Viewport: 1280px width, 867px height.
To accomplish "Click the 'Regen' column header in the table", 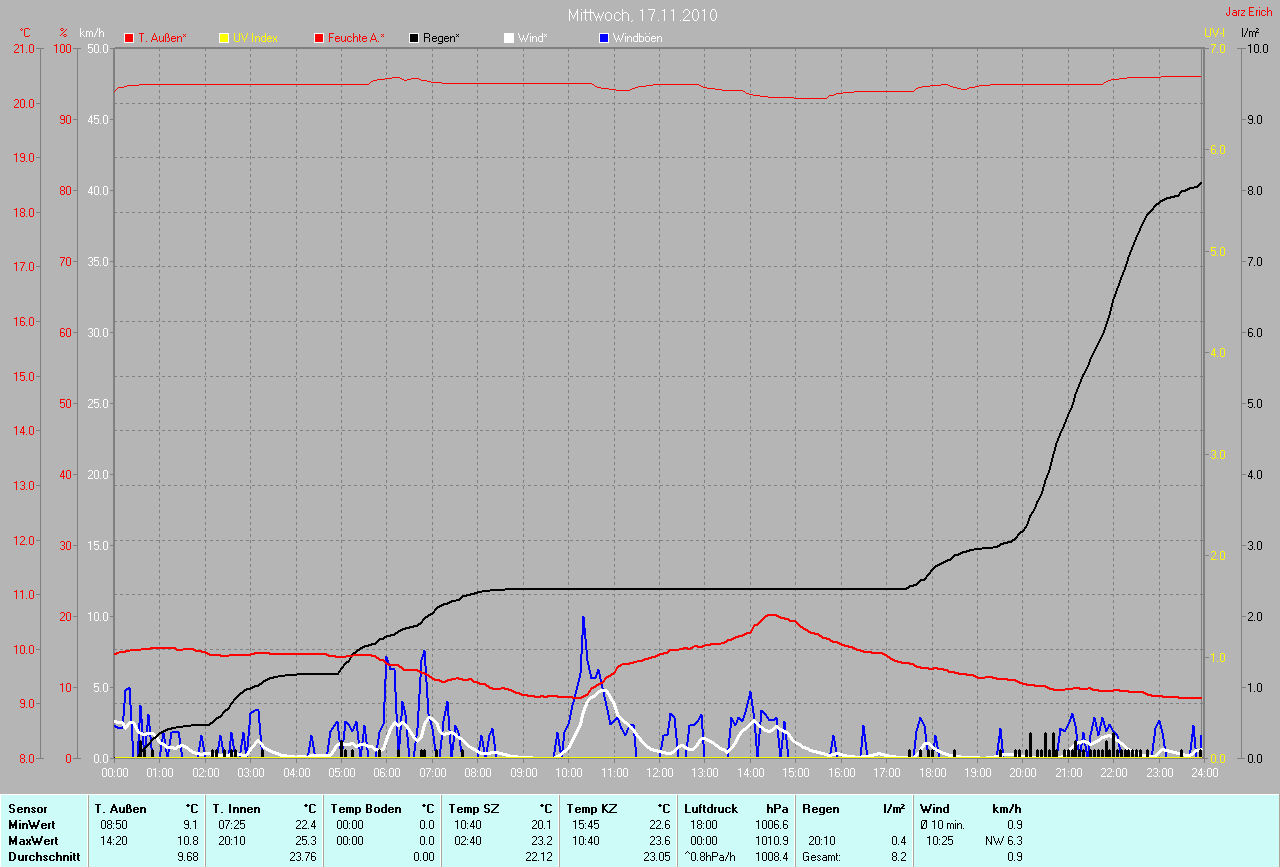I will coord(819,808).
